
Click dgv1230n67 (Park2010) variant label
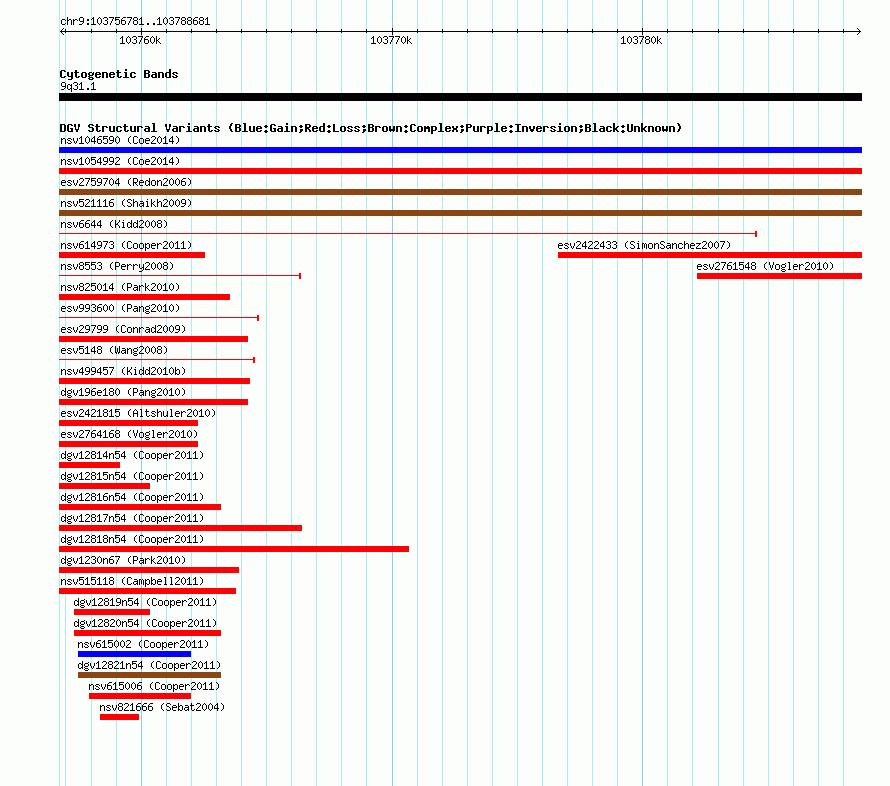123,560
